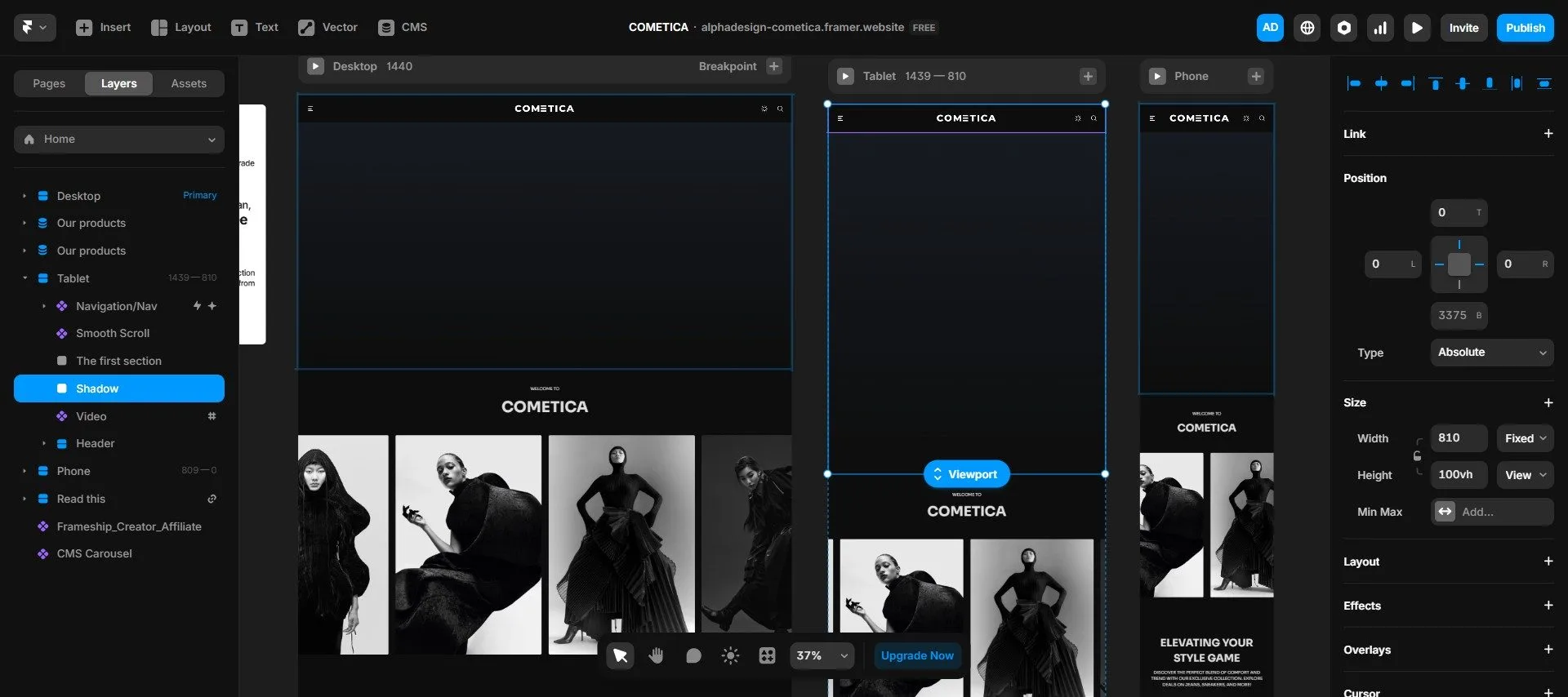
Task: Click the Width 810 input field
Action: tap(1459, 438)
